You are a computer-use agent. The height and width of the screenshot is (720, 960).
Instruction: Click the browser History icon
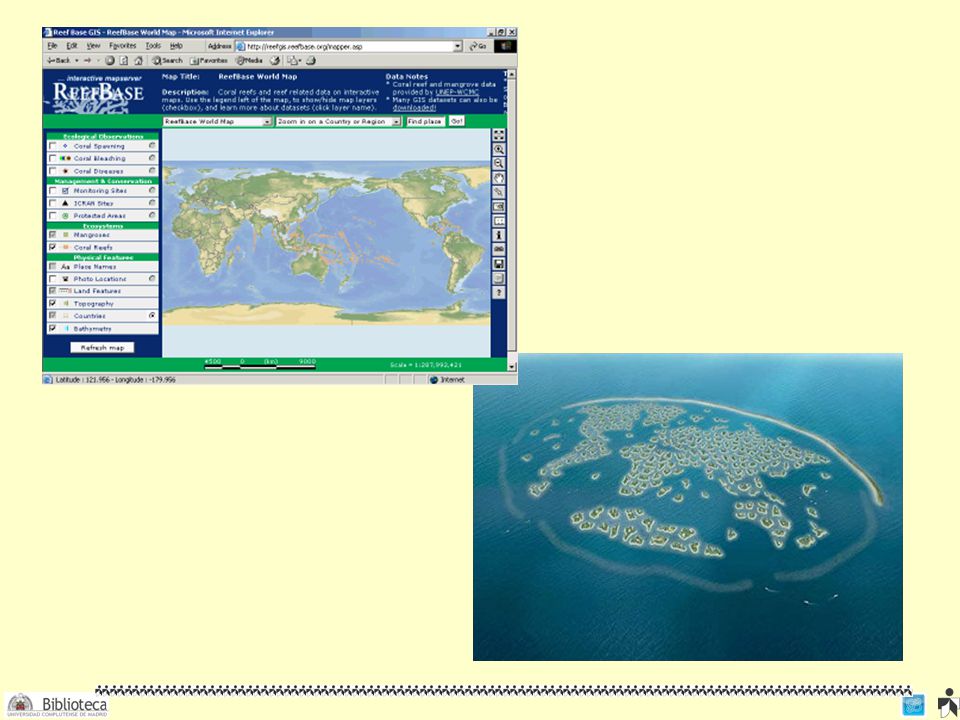pos(275,61)
